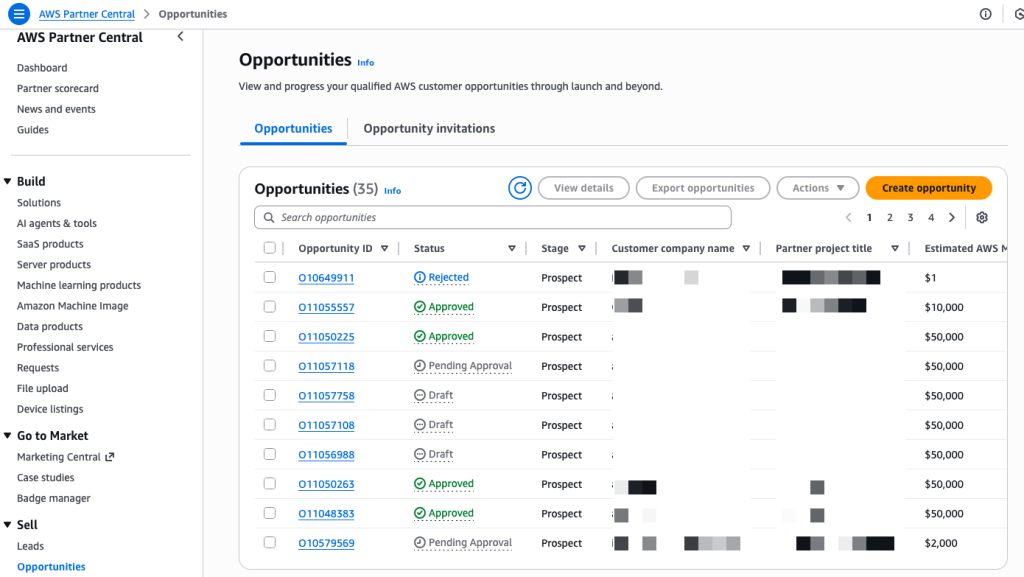Click the refresh icon above the opportunities table
This screenshot has height=577, width=1024.
click(519, 187)
